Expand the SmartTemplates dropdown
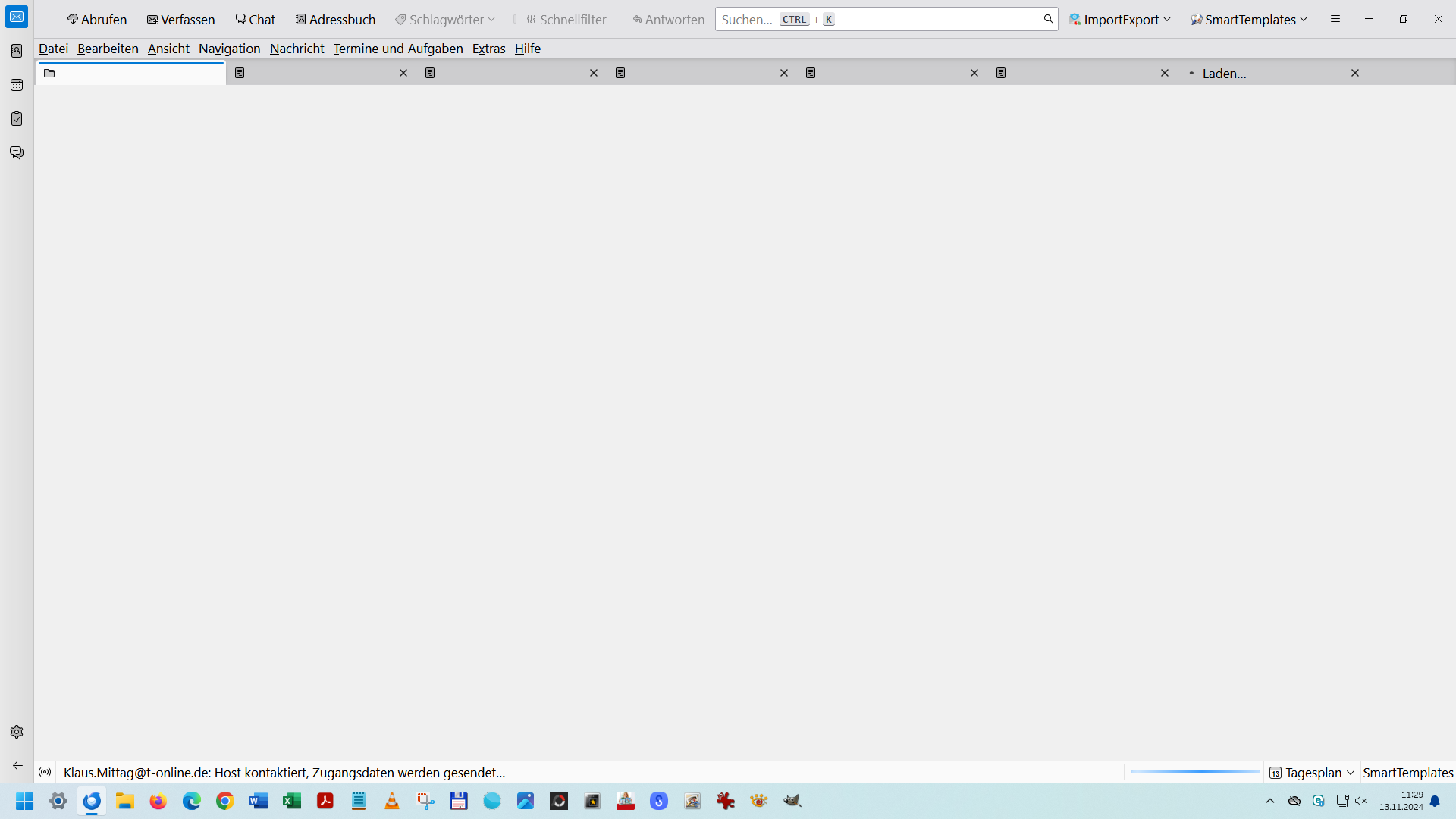The width and height of the screenshot is (1456, 819). coord(1304,19)
